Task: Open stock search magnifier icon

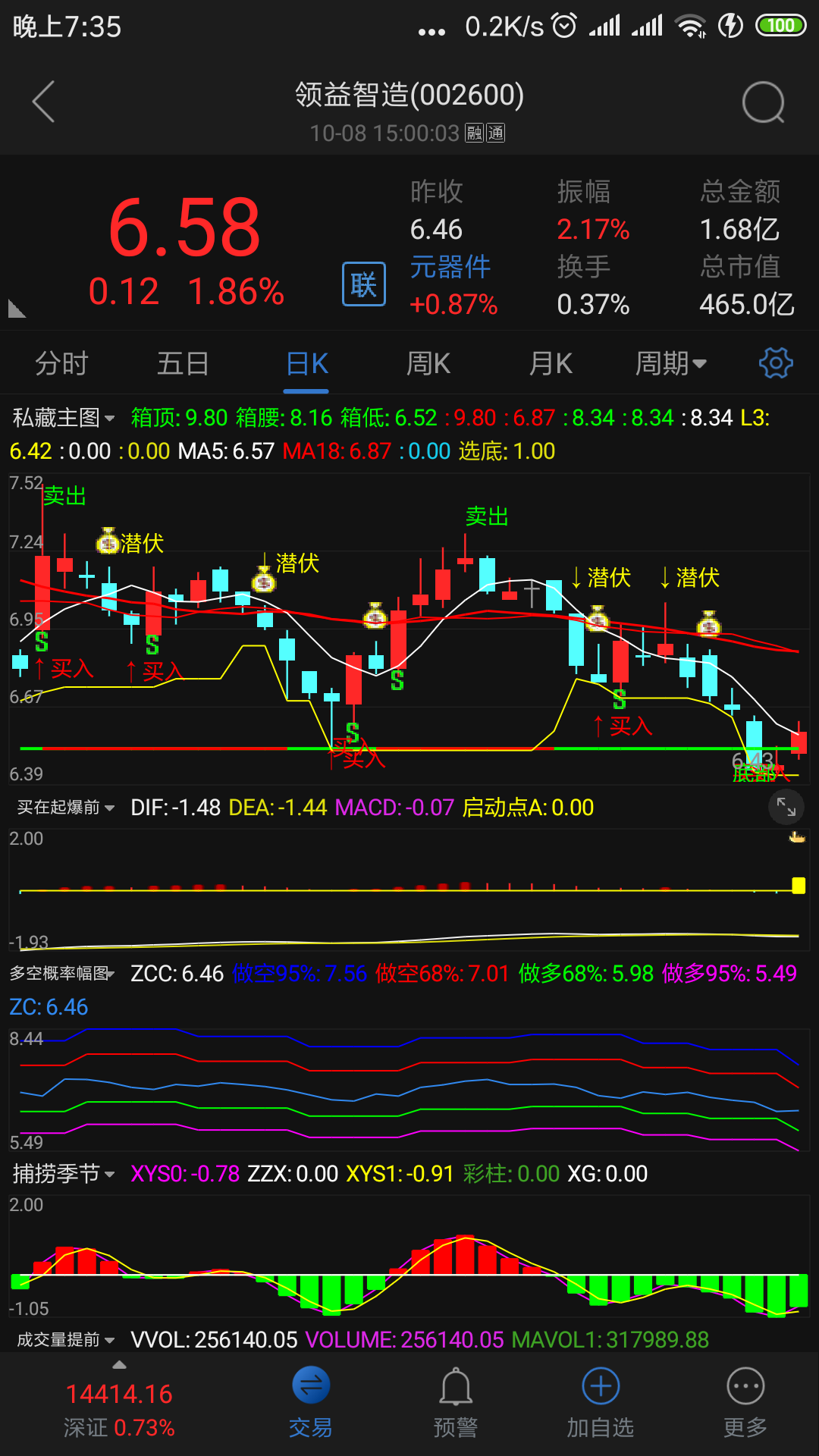Action: click(x=763, y=102)
